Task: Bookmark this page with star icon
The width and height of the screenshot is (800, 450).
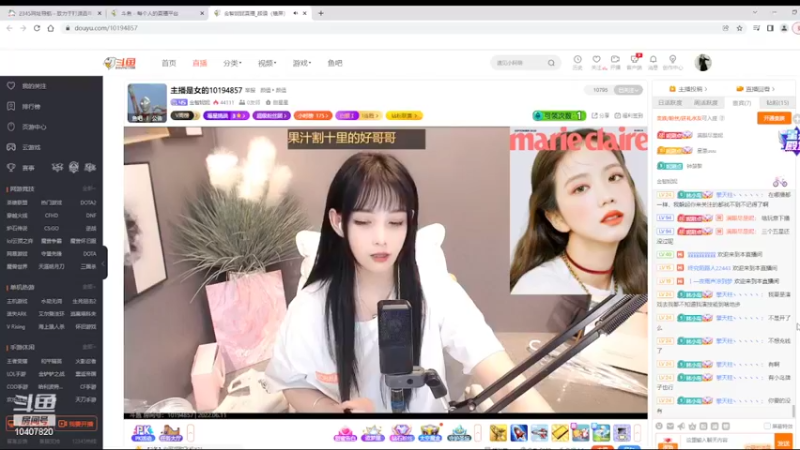Action: 739,28
